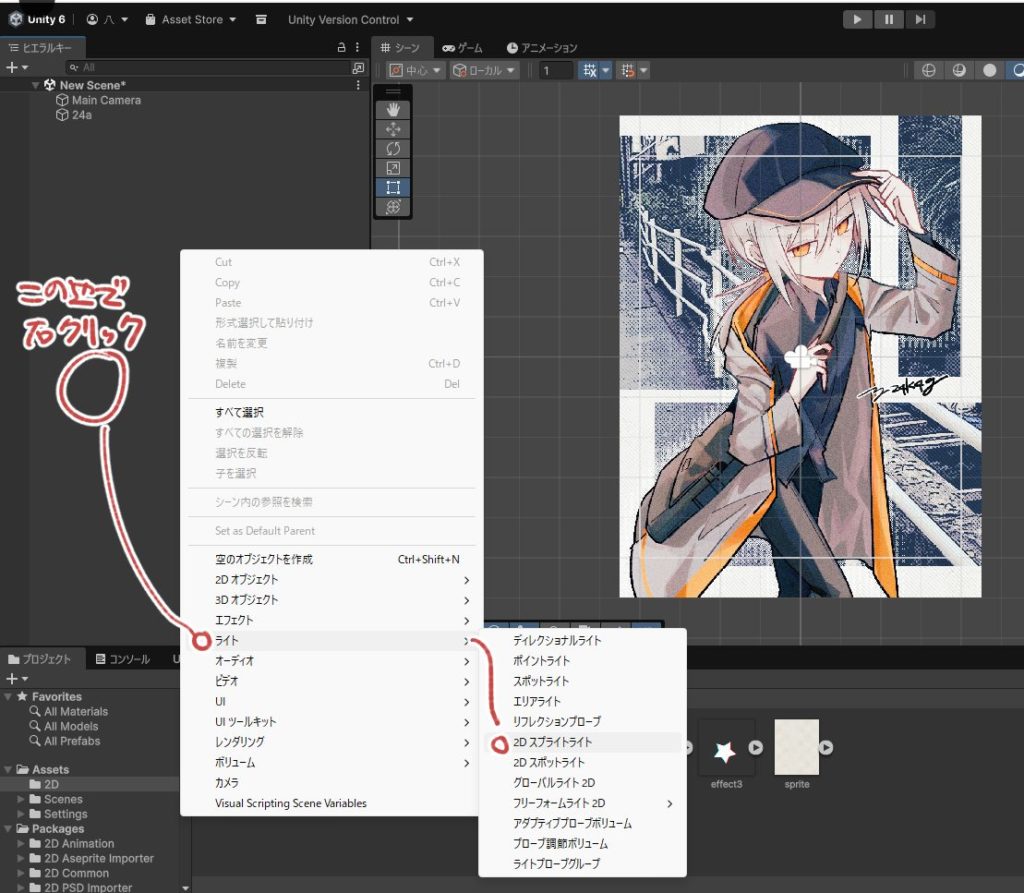
Task: Select the Hand view tool
Action: (x=393, y=109)
